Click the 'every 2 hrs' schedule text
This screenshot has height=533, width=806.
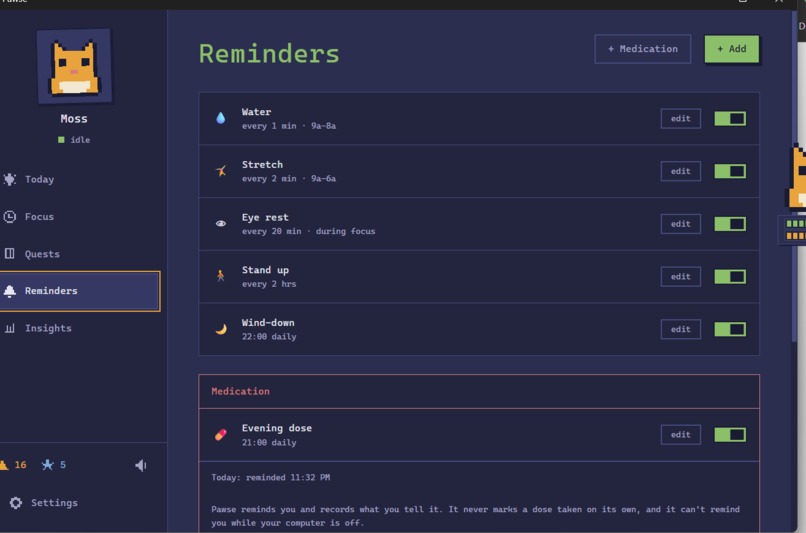point(269,284)
